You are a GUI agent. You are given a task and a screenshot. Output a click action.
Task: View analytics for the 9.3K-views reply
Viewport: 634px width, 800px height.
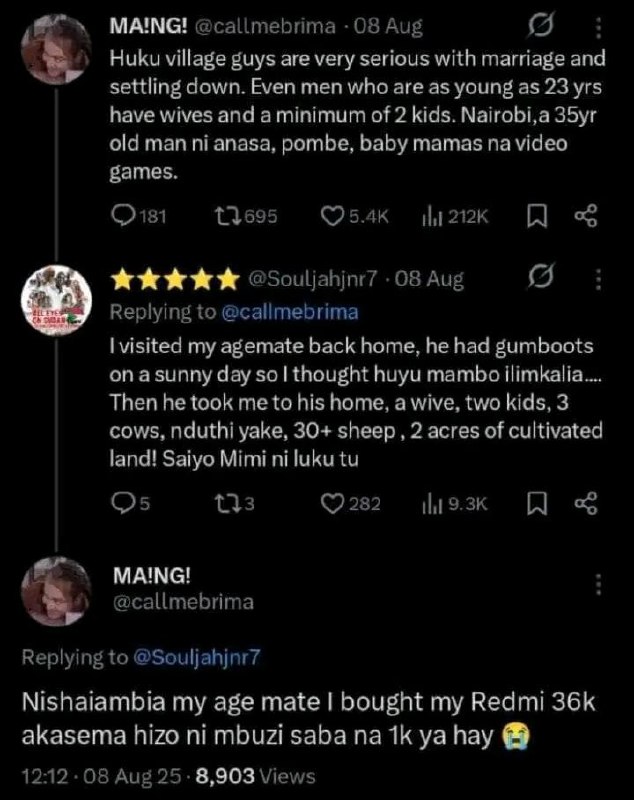pos(454,505)
